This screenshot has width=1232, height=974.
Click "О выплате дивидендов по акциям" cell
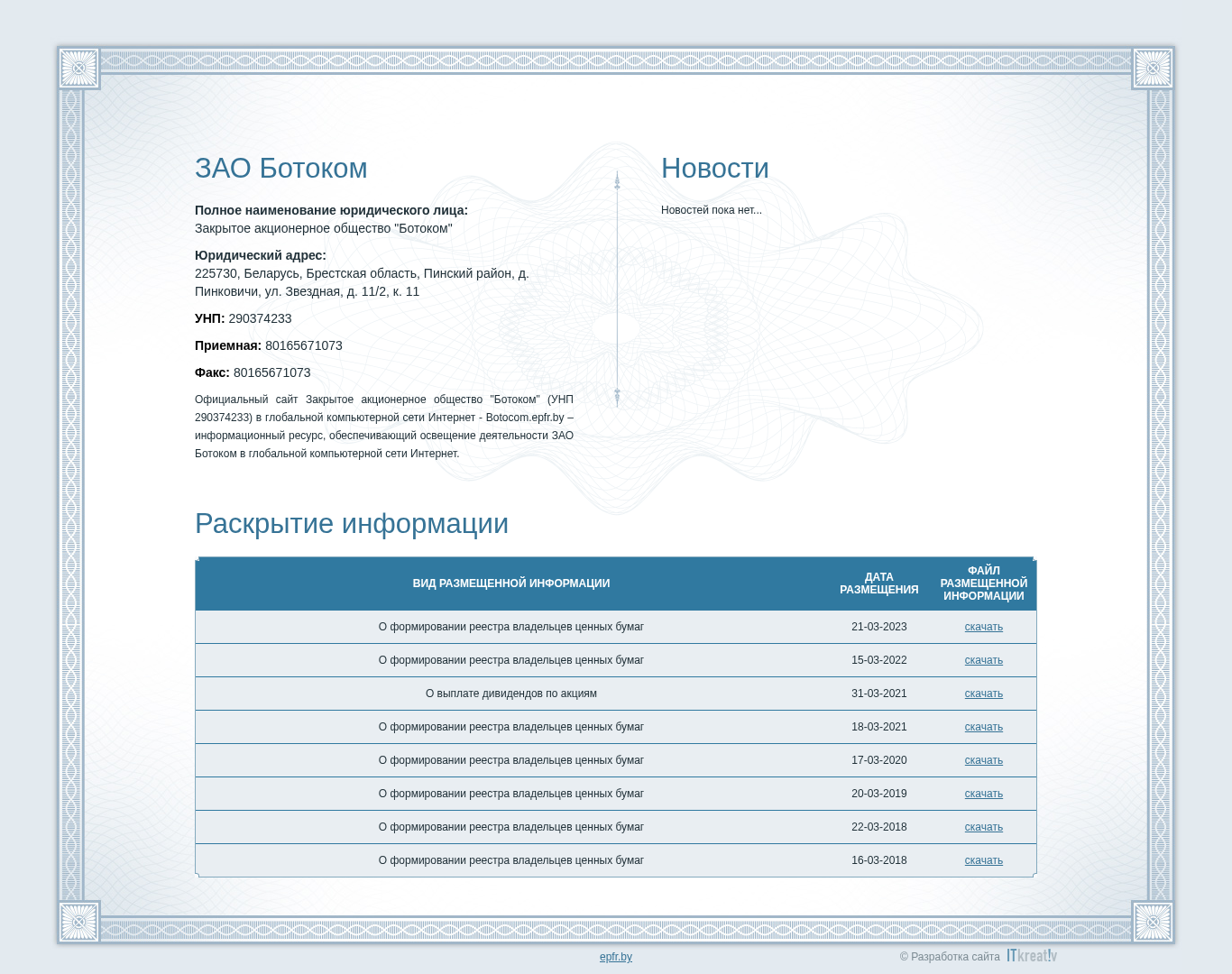(511, 694)
